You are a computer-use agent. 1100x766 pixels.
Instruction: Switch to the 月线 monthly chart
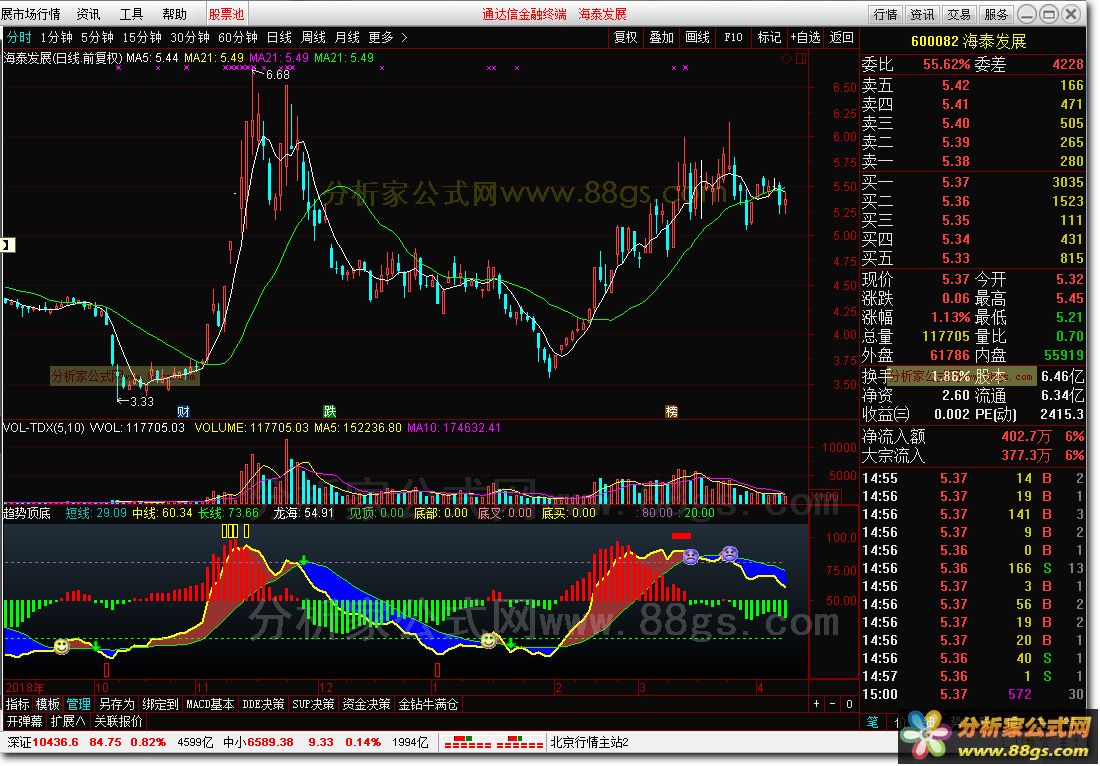pos(347,37)
